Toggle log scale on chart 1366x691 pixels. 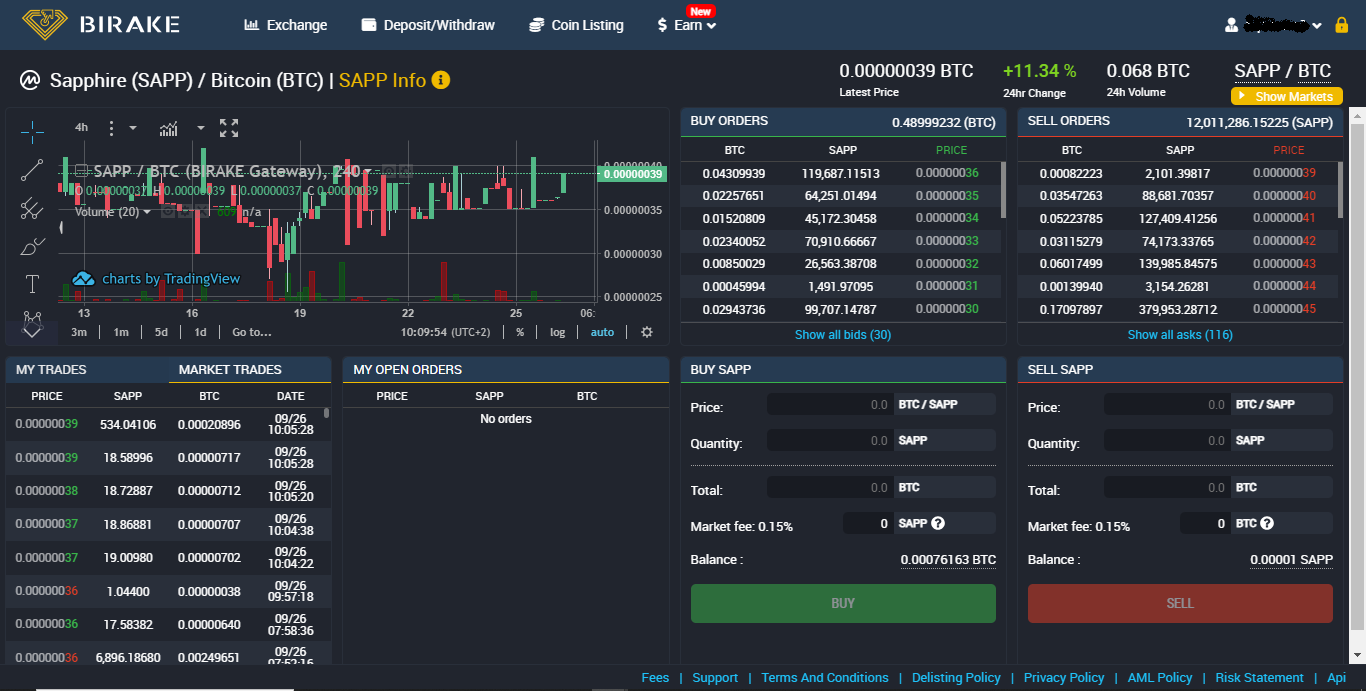(557, 332)
